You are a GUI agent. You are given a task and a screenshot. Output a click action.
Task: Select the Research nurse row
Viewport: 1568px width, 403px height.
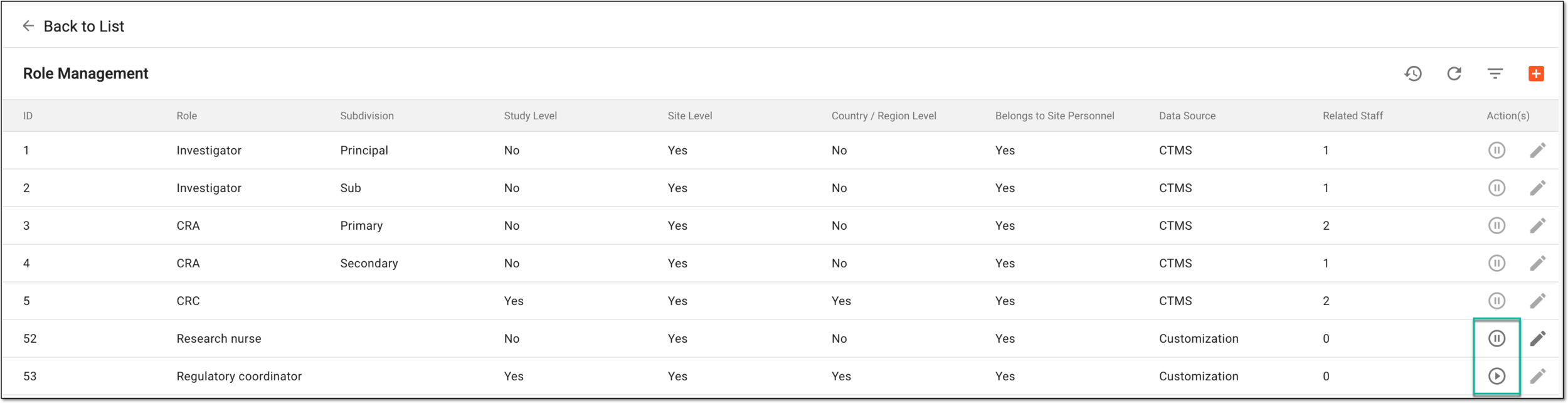pos(780,339)
